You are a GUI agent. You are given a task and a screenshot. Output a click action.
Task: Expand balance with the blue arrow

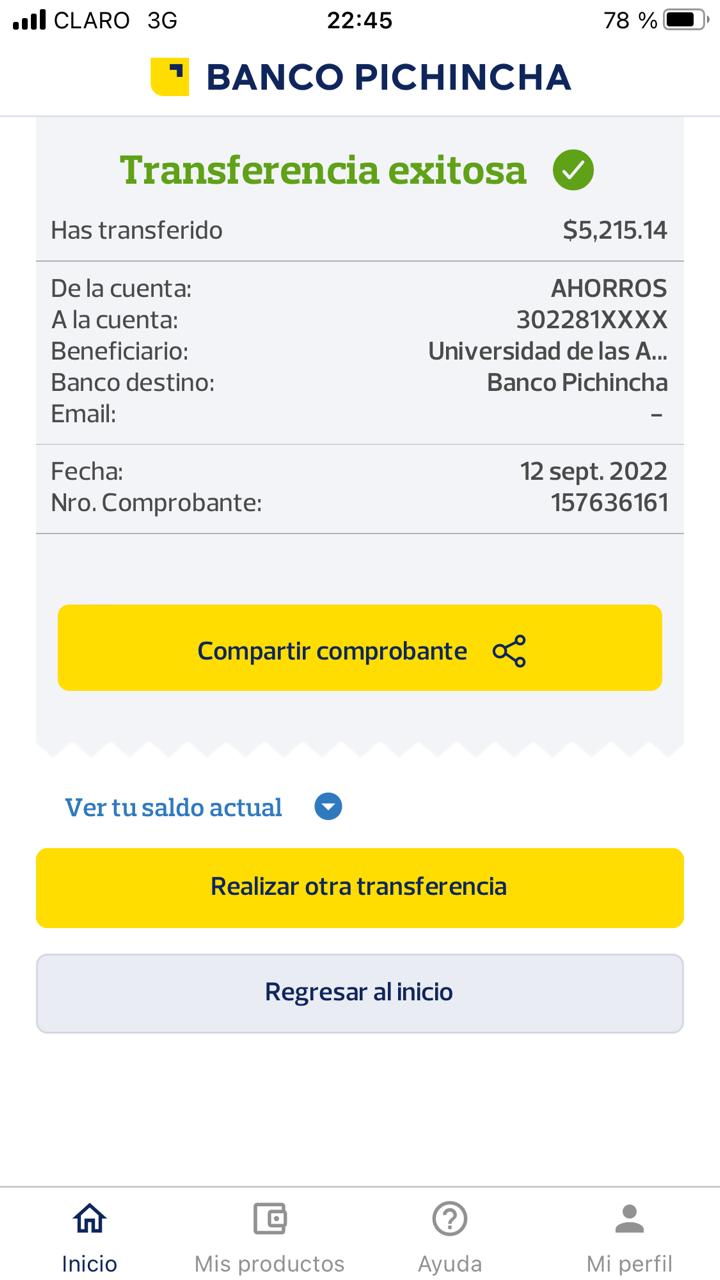328,807
